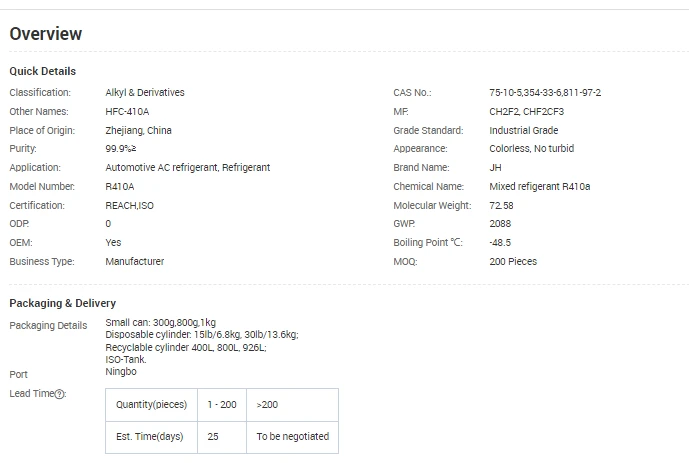Click the Quick Details subheading

point(43,71)
